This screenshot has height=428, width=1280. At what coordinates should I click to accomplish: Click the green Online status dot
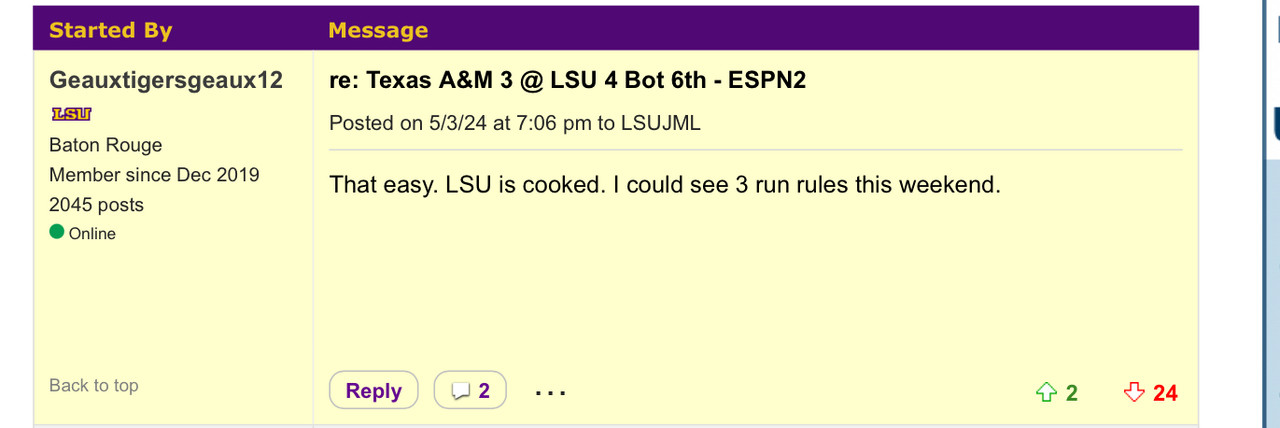pos(57,233)
